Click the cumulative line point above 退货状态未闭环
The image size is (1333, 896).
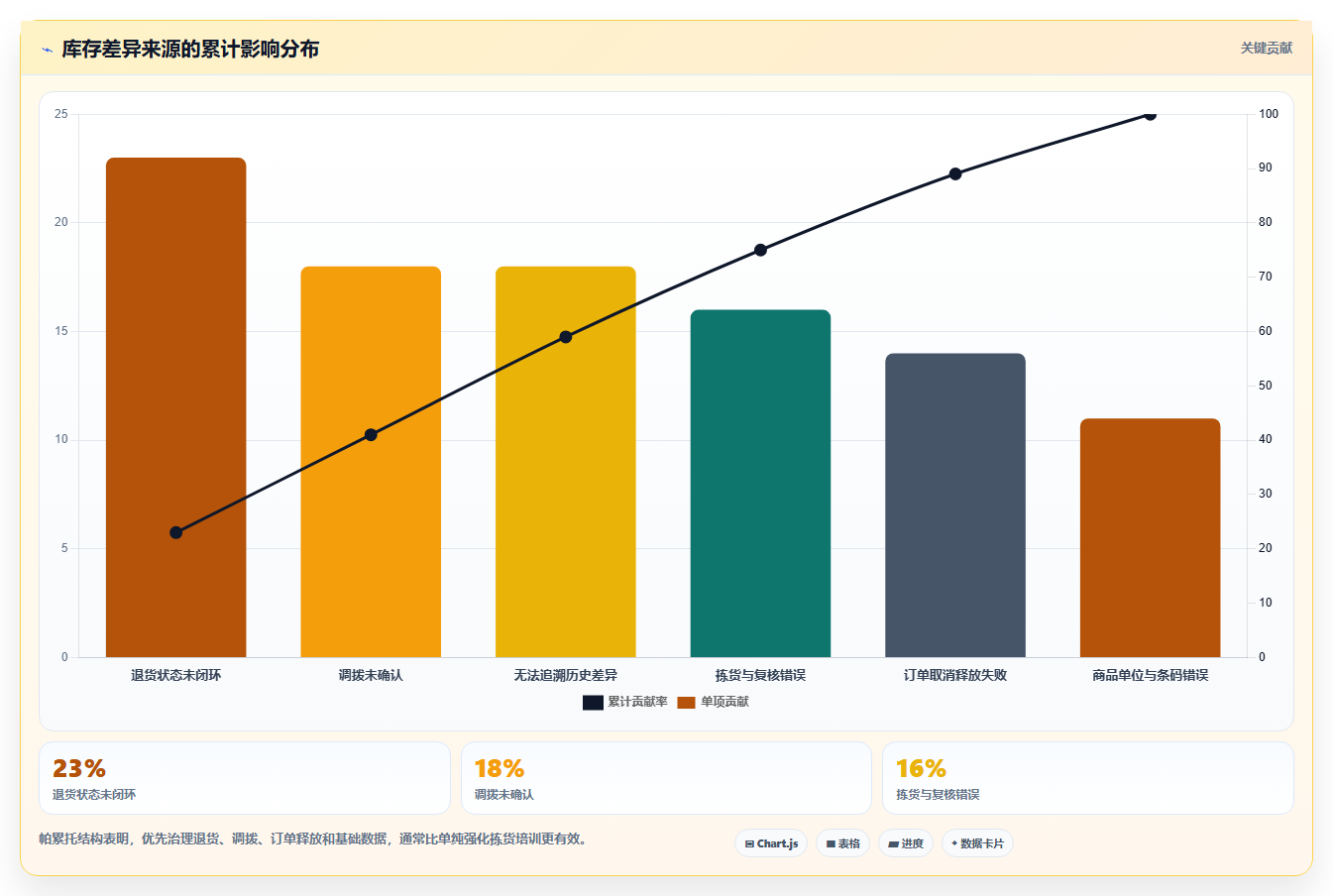[x=176, y=532]
